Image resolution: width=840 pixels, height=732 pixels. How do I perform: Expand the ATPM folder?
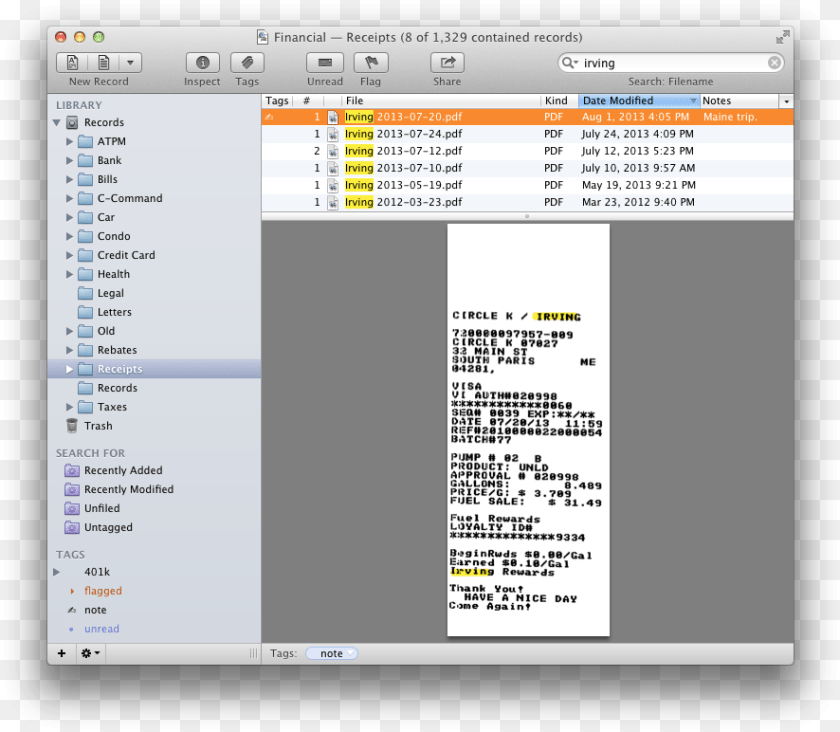coord(69,141)
